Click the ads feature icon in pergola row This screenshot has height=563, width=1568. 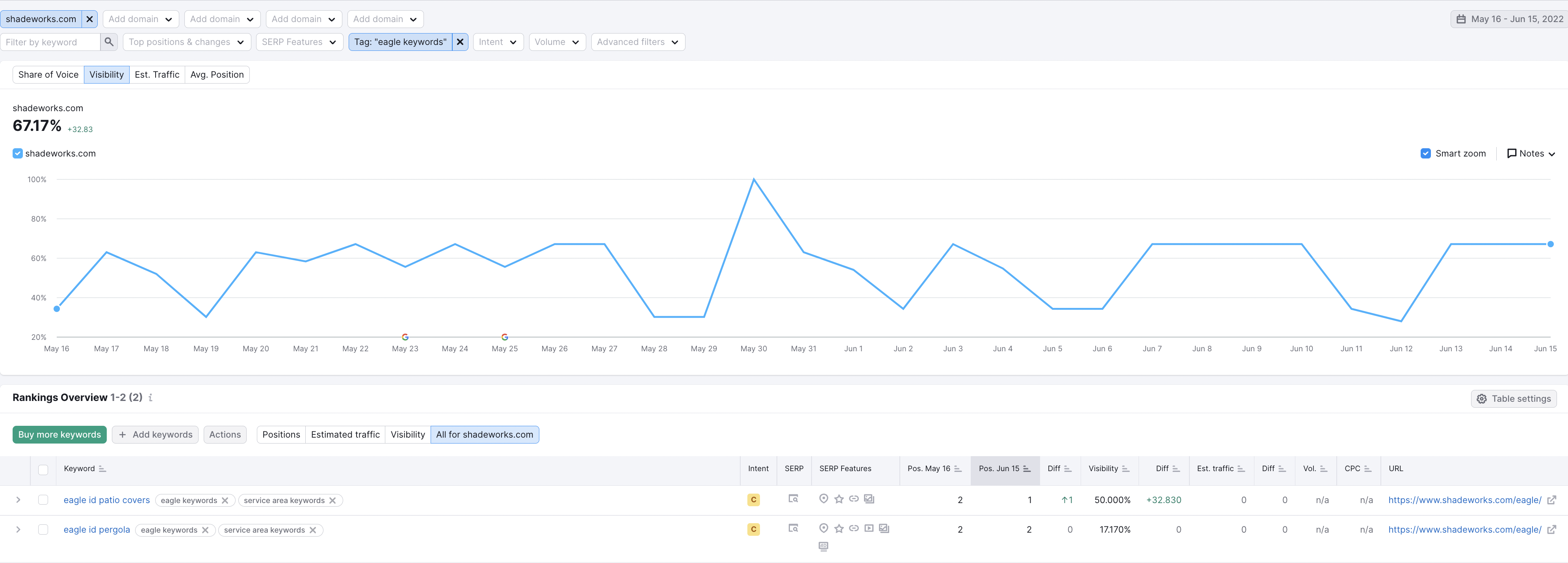click(x=823, y=546)
